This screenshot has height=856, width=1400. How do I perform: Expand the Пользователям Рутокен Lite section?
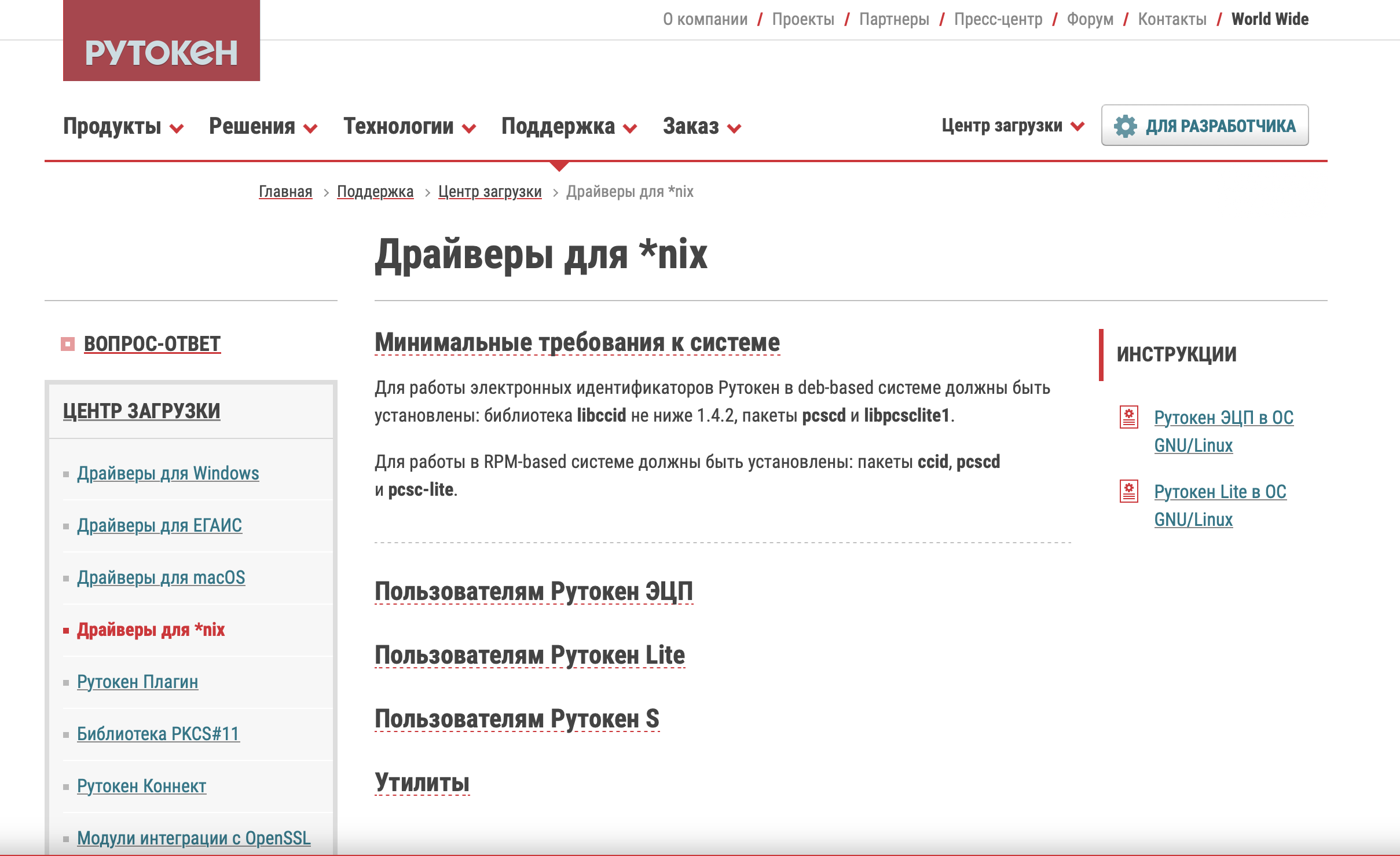530,655
